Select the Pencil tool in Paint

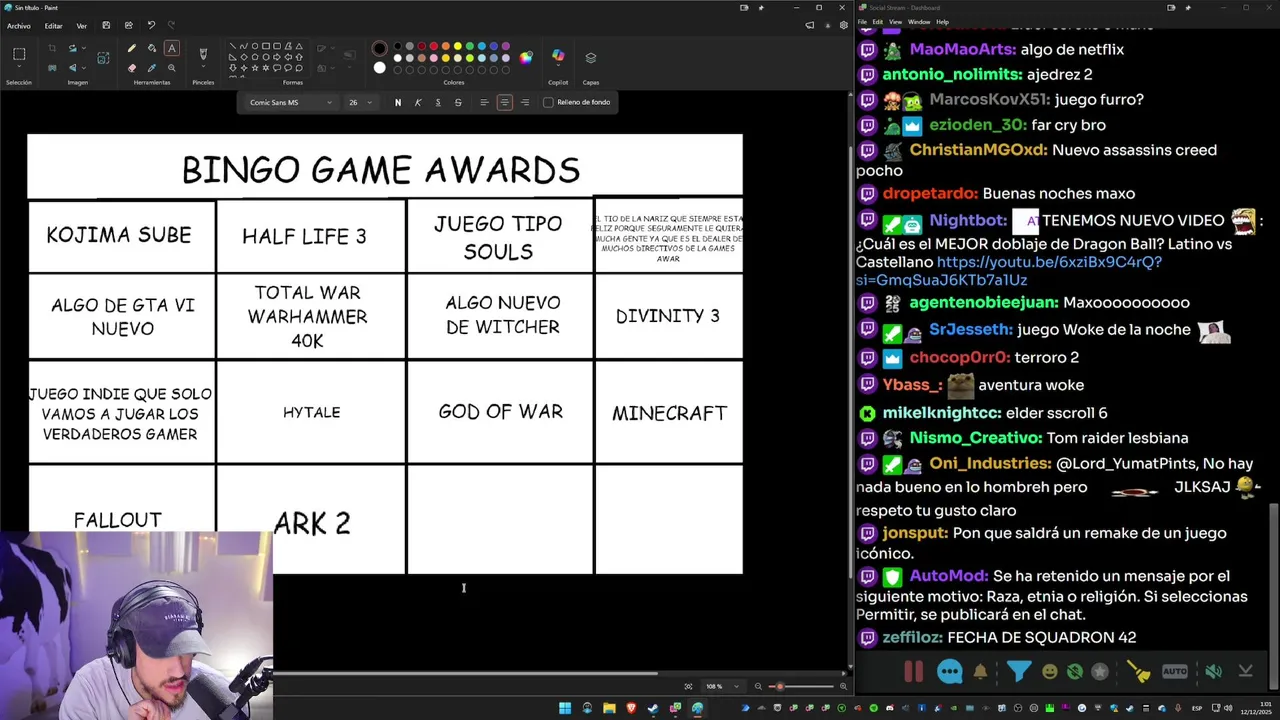point(132,48)
